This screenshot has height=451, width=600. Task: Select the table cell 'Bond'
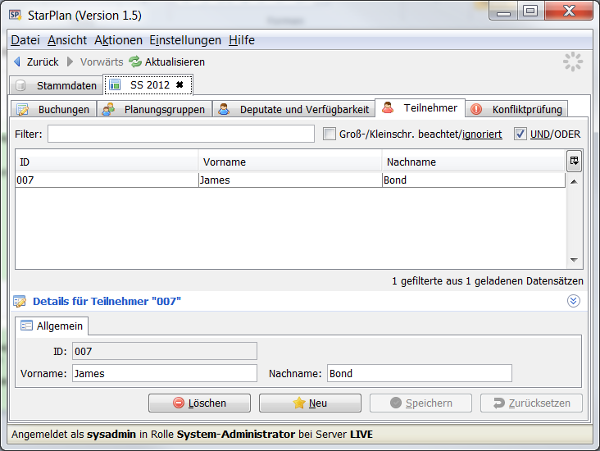[x=474, y=180]
